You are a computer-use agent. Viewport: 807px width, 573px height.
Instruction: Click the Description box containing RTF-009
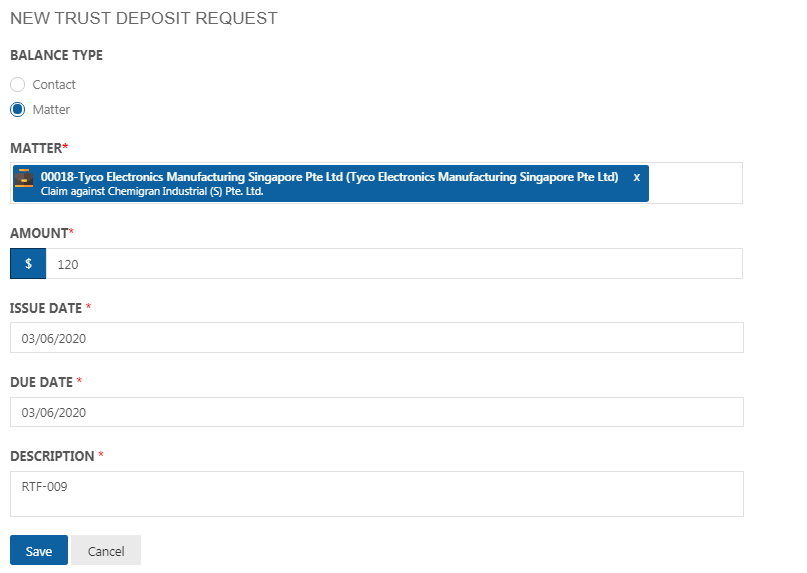coord(377,494)
